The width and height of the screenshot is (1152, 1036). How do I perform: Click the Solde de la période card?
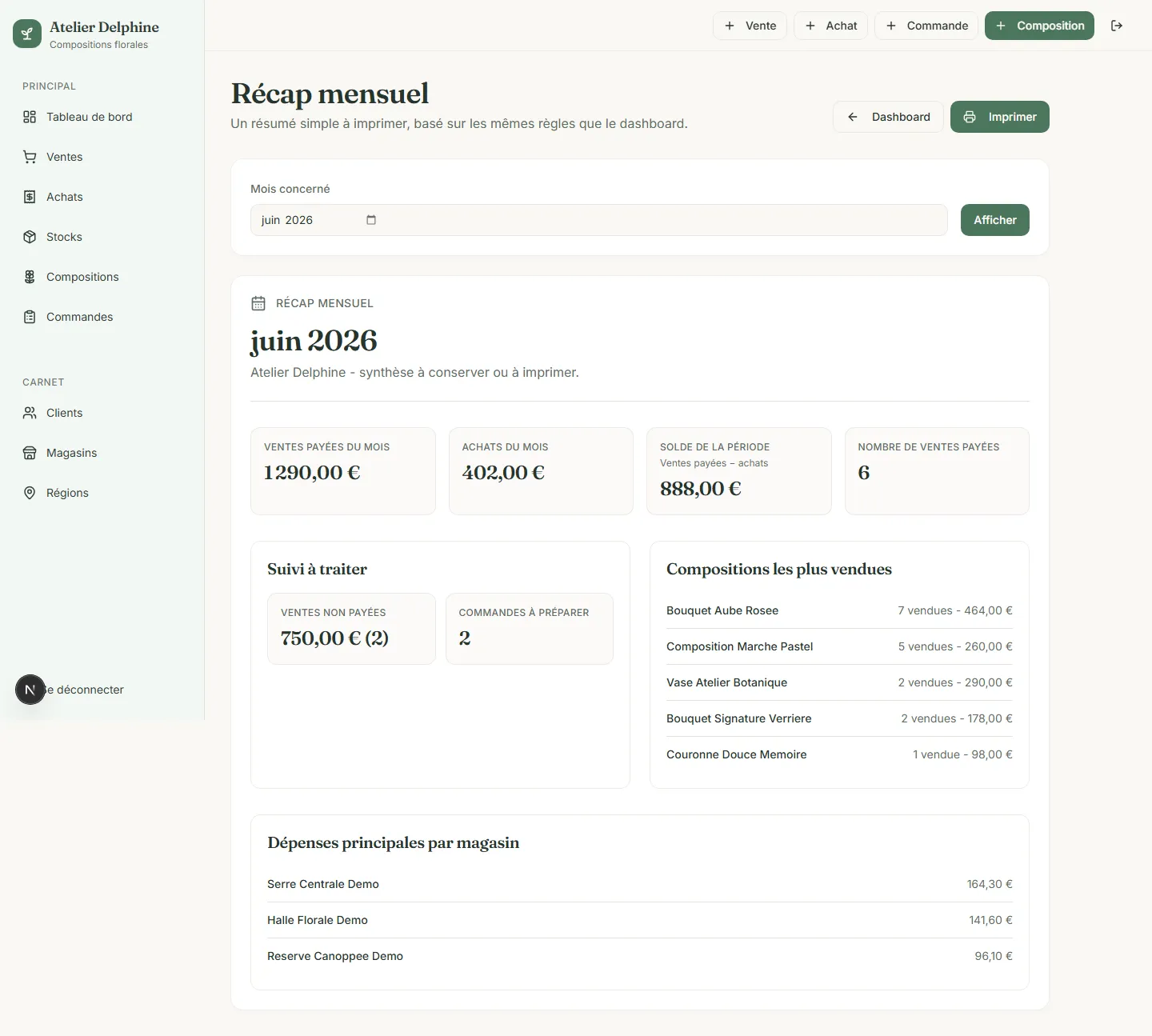point(739,471)
